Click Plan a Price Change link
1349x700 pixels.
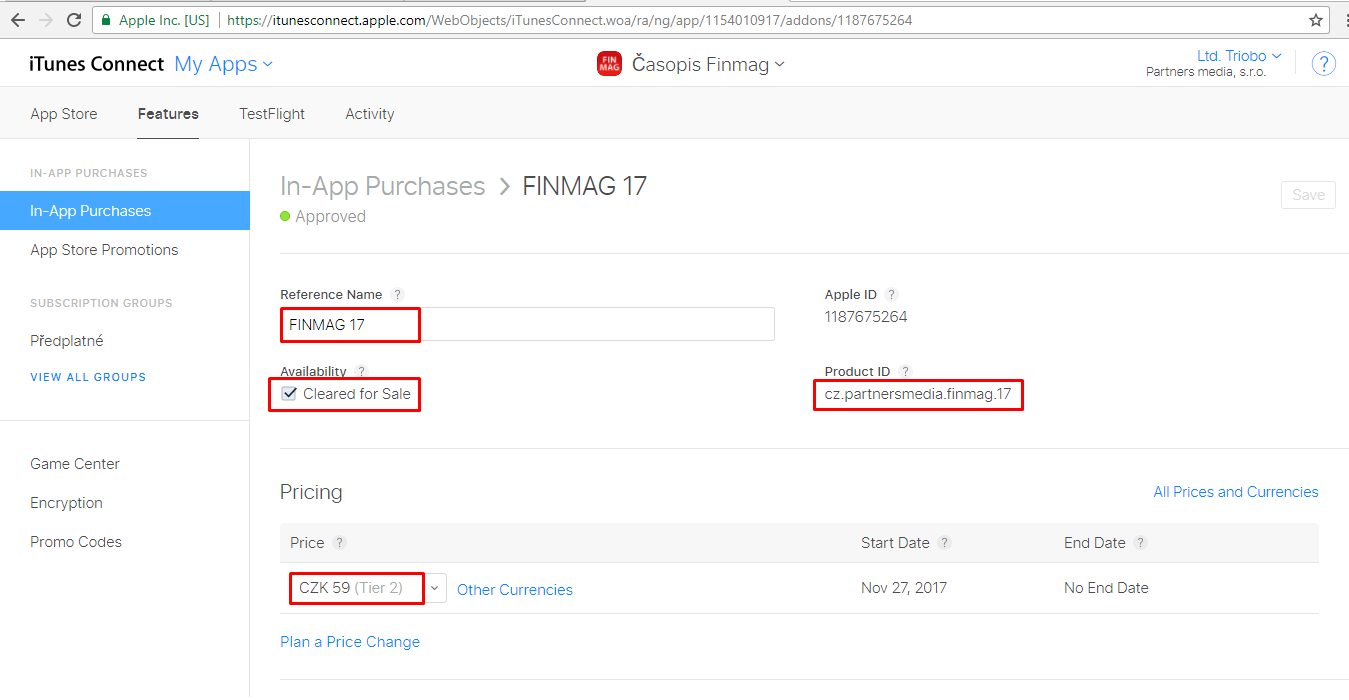350,642
